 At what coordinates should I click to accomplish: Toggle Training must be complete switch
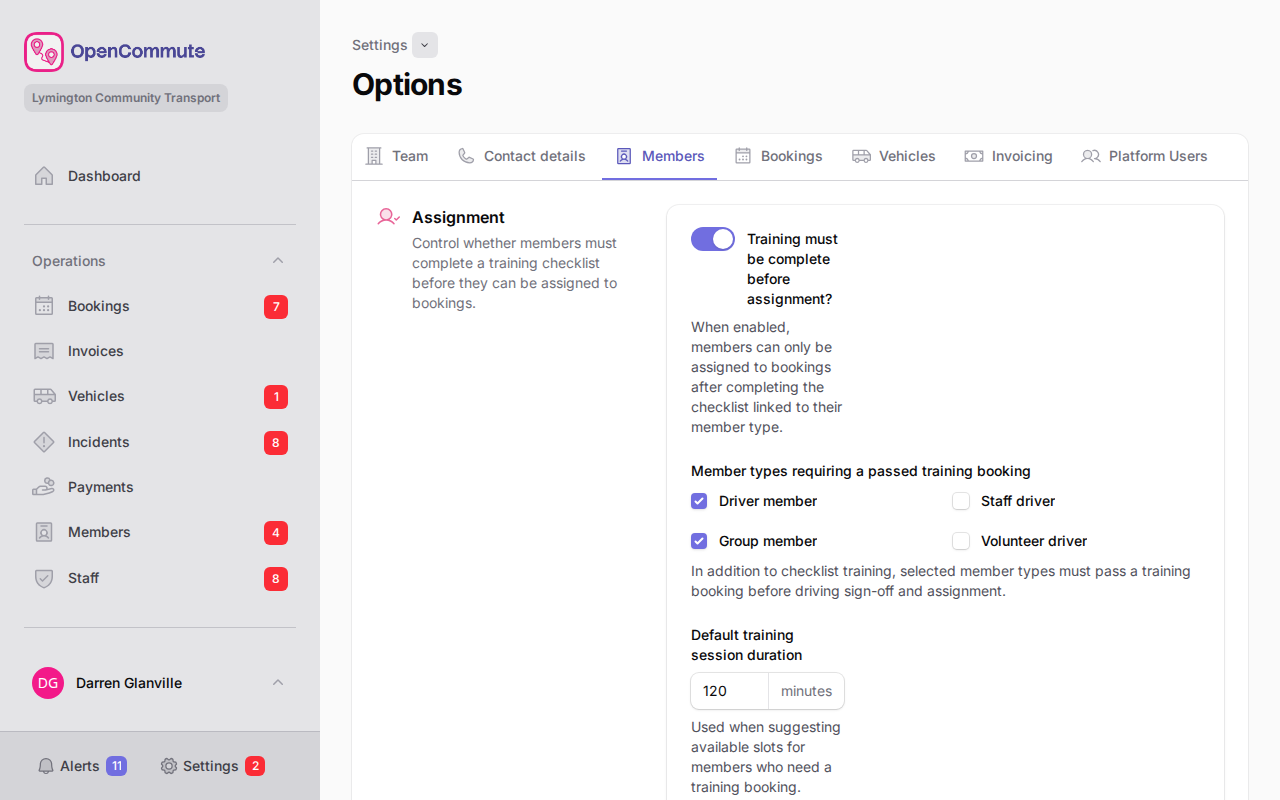(713, 239)
